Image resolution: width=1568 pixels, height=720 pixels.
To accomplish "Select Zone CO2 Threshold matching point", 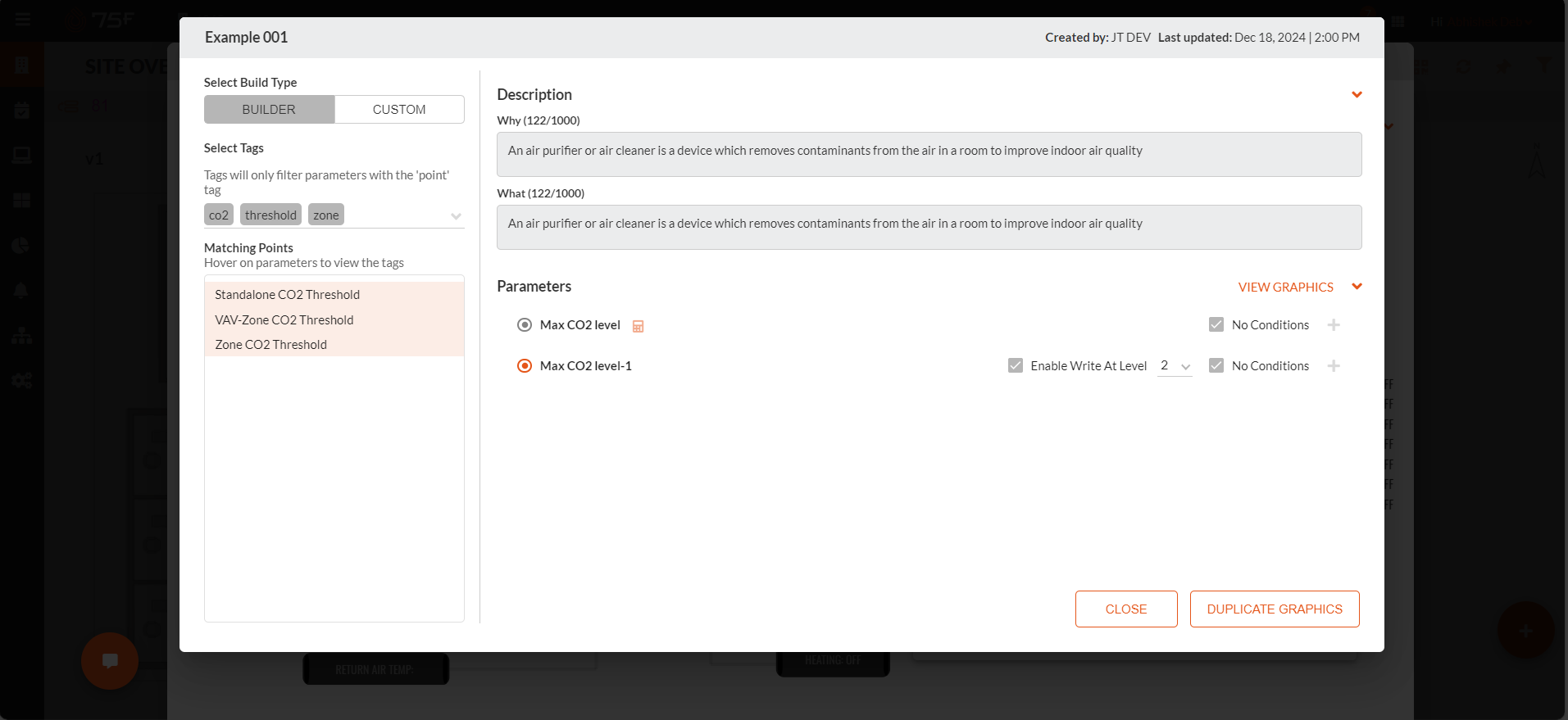I will [x=334, y=345].
